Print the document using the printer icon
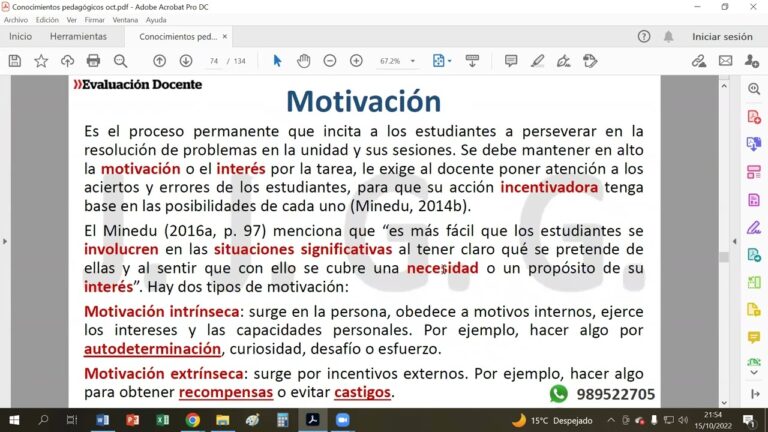 93,61
